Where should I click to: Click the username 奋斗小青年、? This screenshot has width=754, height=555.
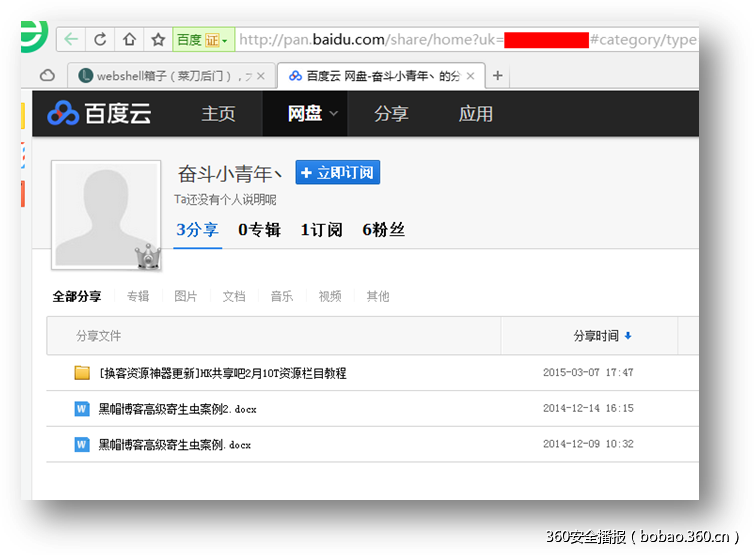coord(230,174)
